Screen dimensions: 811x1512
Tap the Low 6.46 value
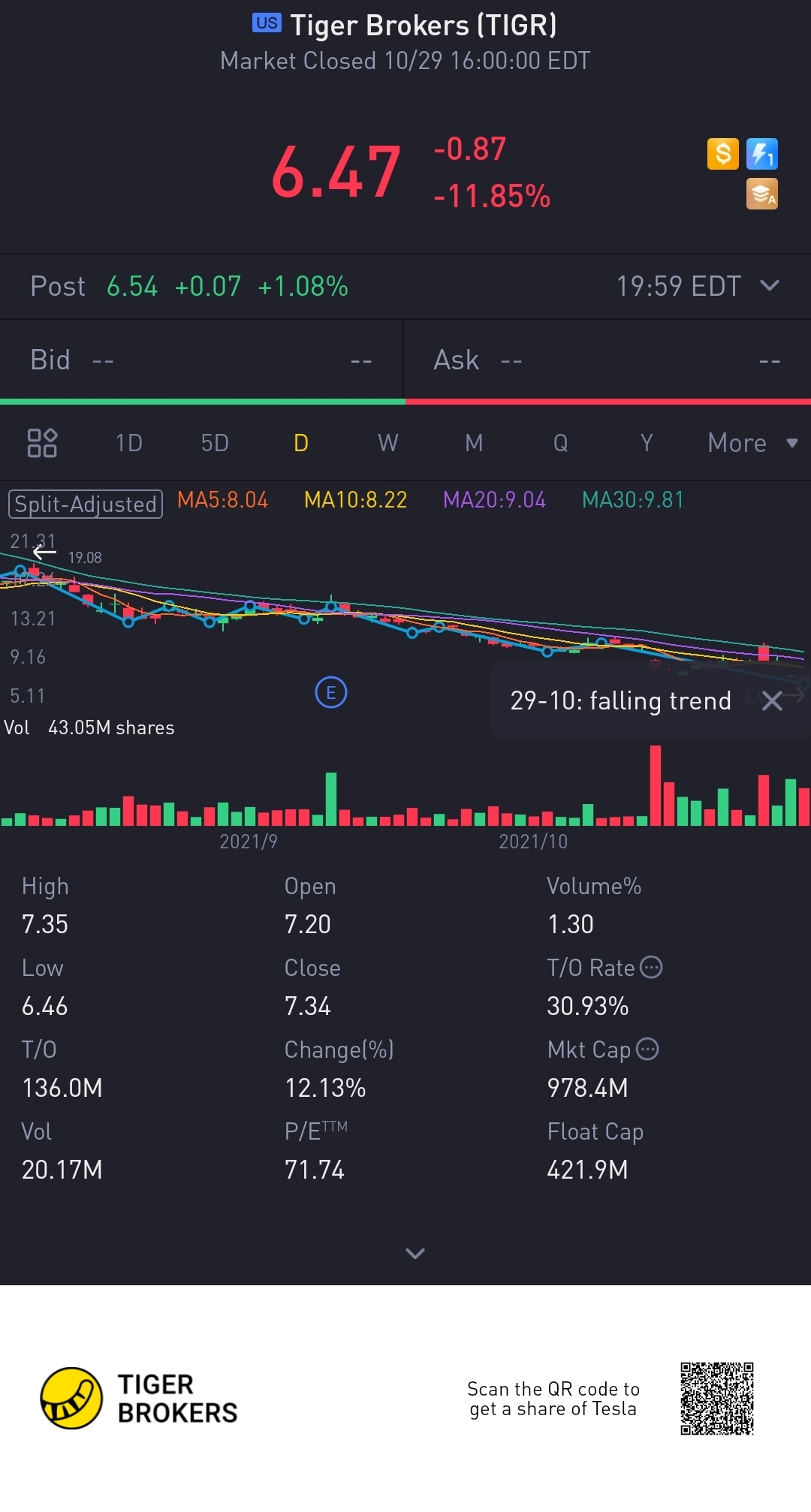pyautogui.click(x=45, y=1006)
